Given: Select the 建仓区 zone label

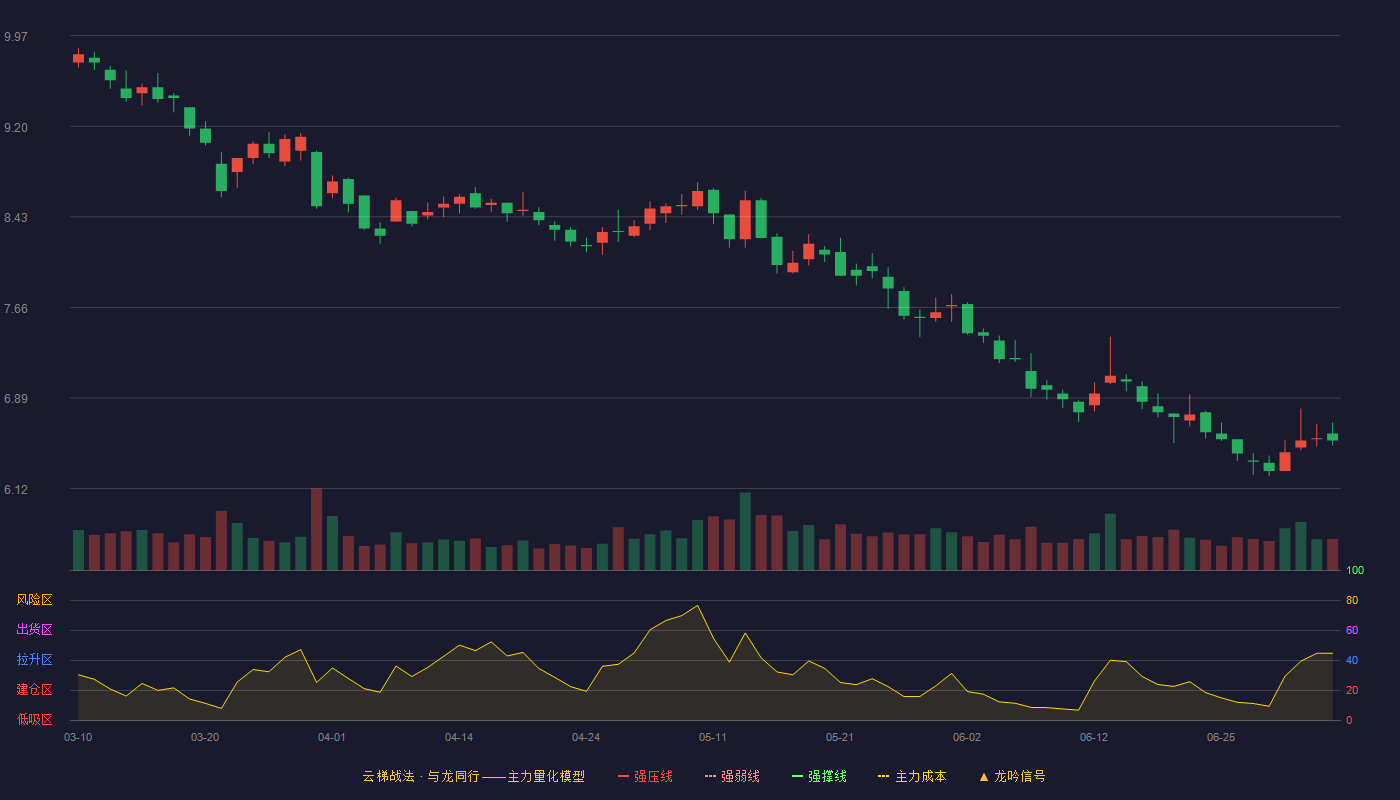Looking at the screenshot, I should point(34,690).
